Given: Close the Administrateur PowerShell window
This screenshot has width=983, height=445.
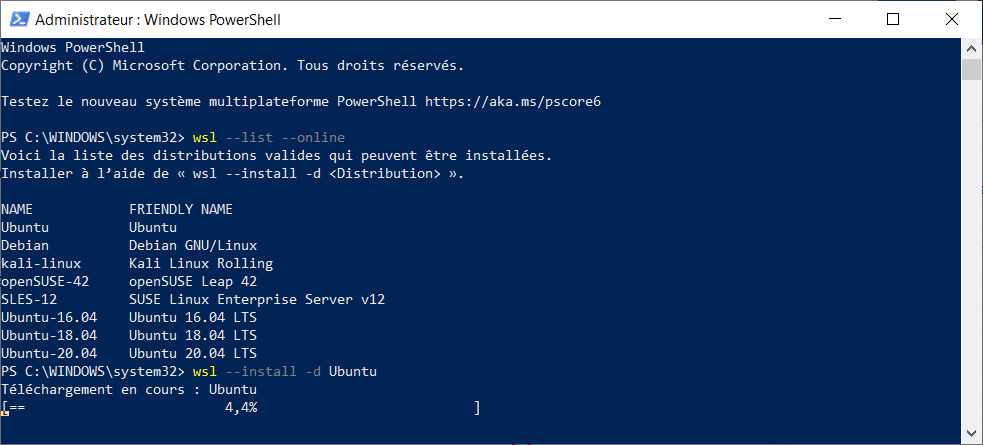Looking at the screenshot, I should coord(952,19).
